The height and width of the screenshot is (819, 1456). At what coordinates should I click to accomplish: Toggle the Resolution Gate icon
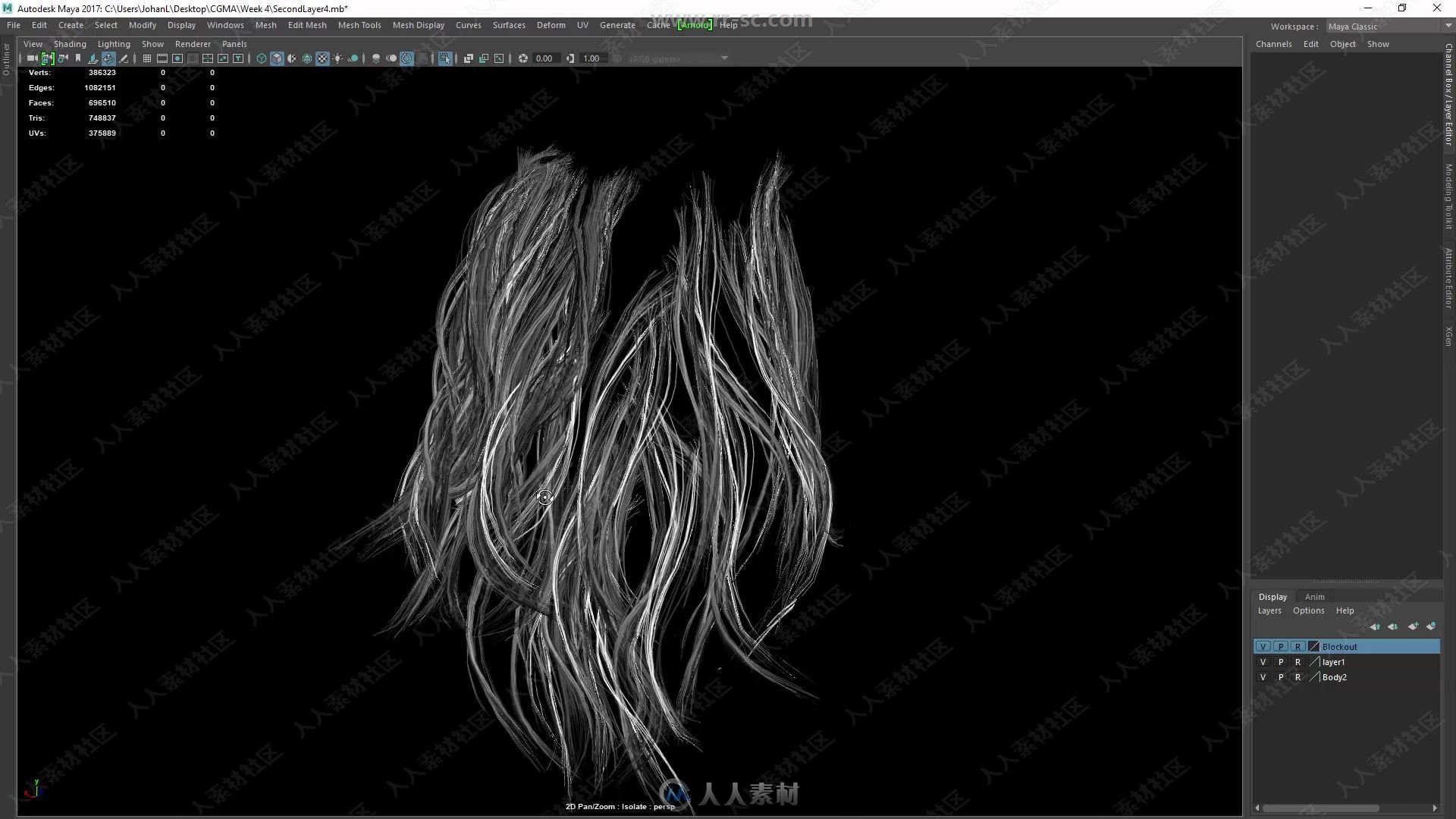click(x=177, y=58)
